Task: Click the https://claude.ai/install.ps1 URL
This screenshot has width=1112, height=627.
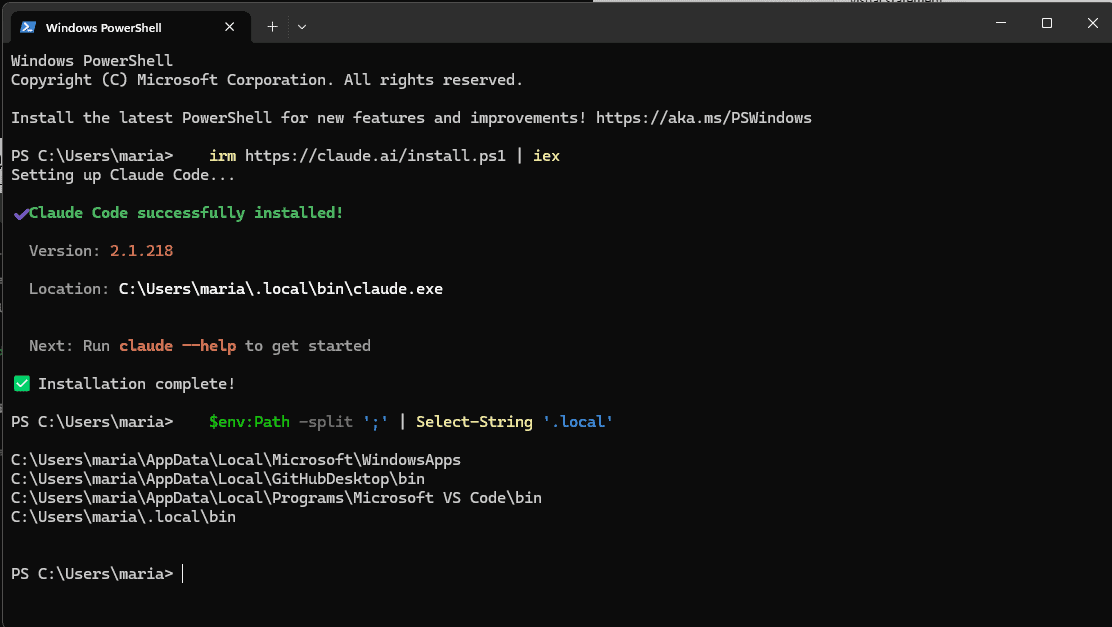Action: click(375, 156)
